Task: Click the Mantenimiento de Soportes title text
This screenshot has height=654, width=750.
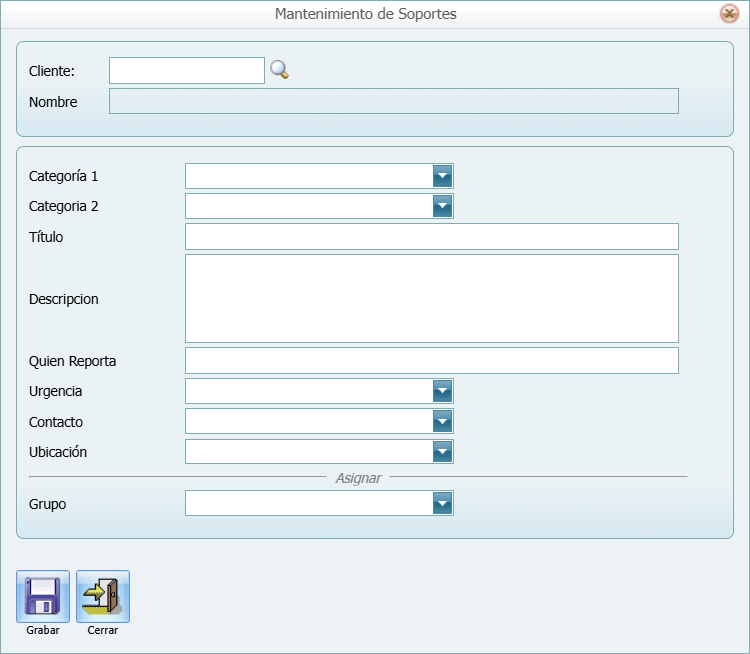Action: click(365, 14)
